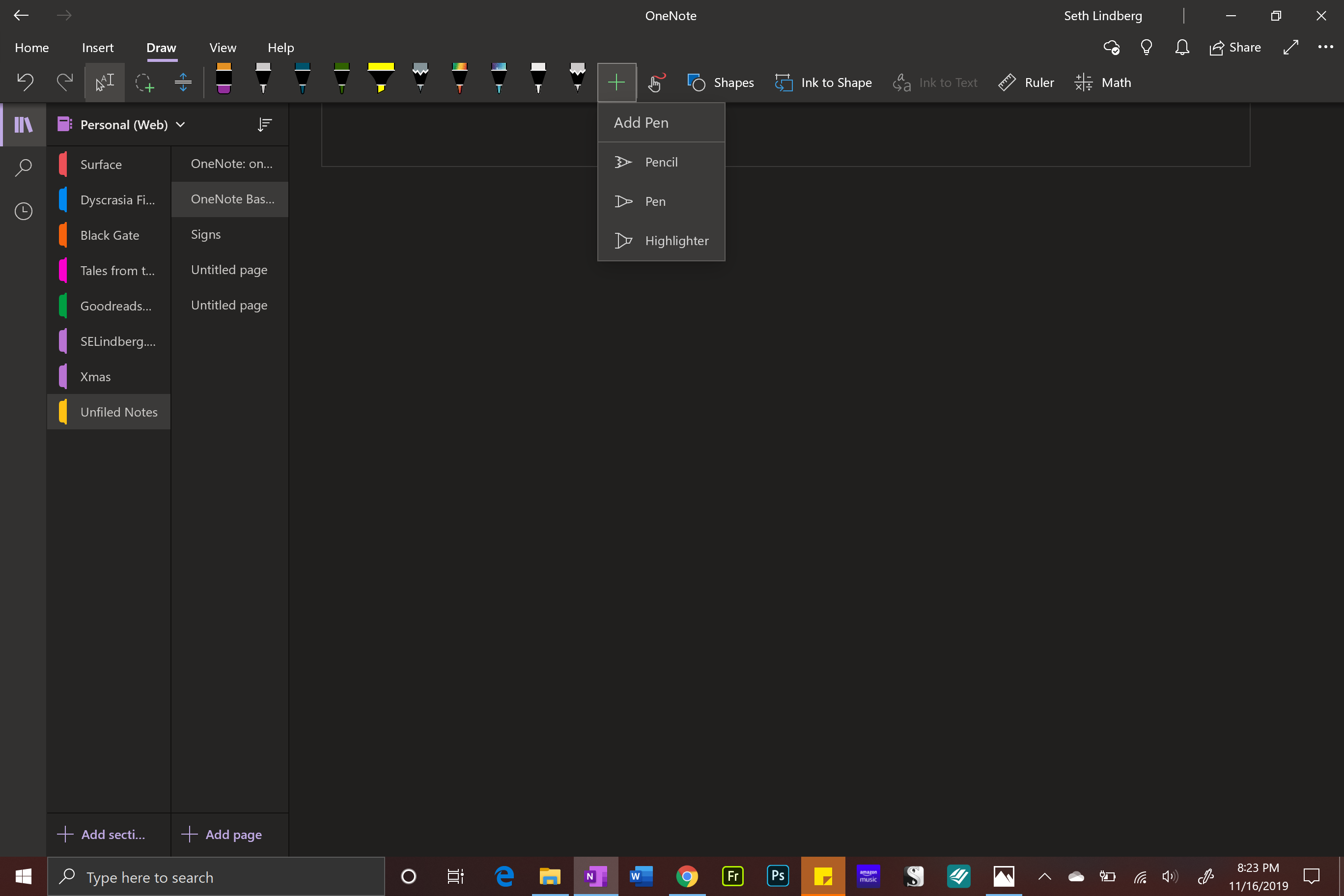Viewport: 1344px width, 896px height.
Task: Click the Windows taskbar search box
Action: [x=216, y=877]
